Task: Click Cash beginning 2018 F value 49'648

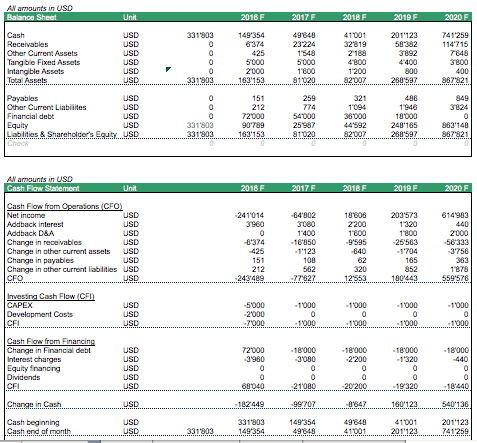Action: [355, 422]
